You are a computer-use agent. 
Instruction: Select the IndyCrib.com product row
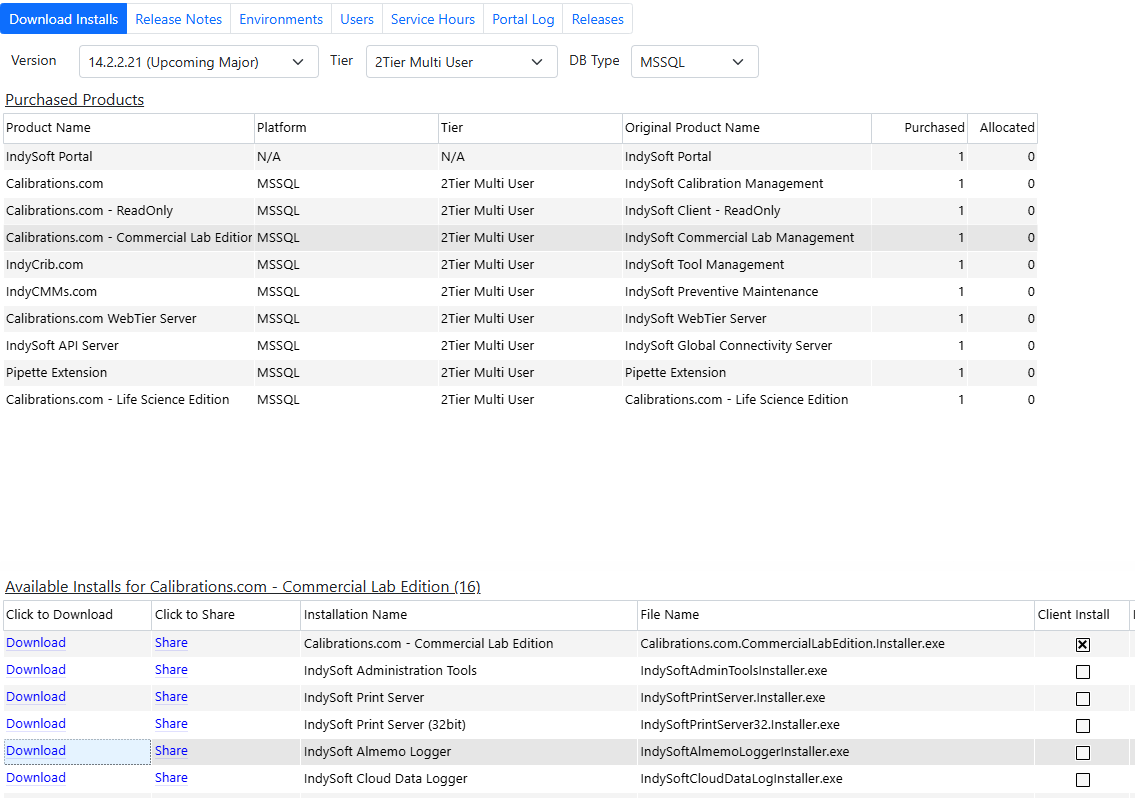click(45, 265)
